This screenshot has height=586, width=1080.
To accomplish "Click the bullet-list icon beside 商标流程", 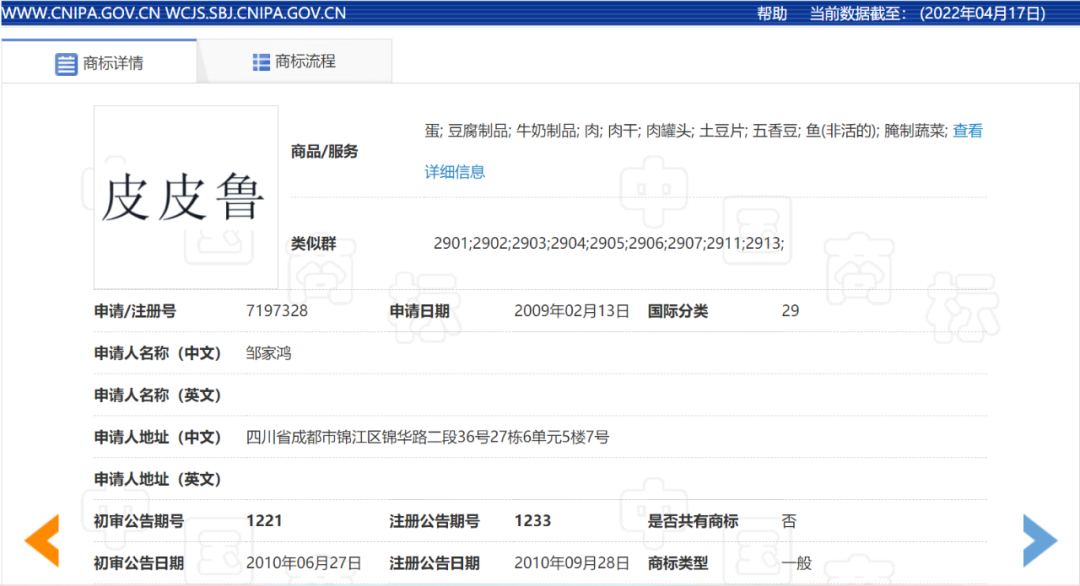I will click(x=261, y=62).
